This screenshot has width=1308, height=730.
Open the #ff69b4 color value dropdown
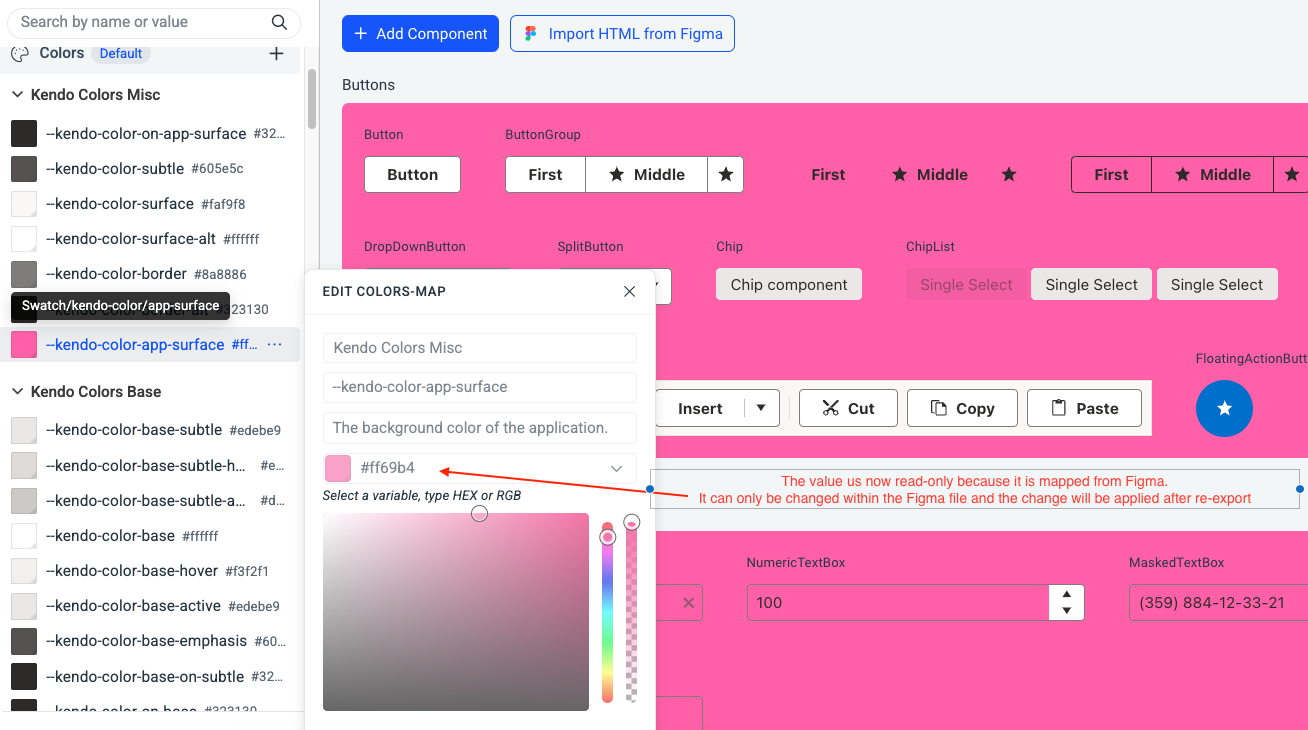pos(617,468)
